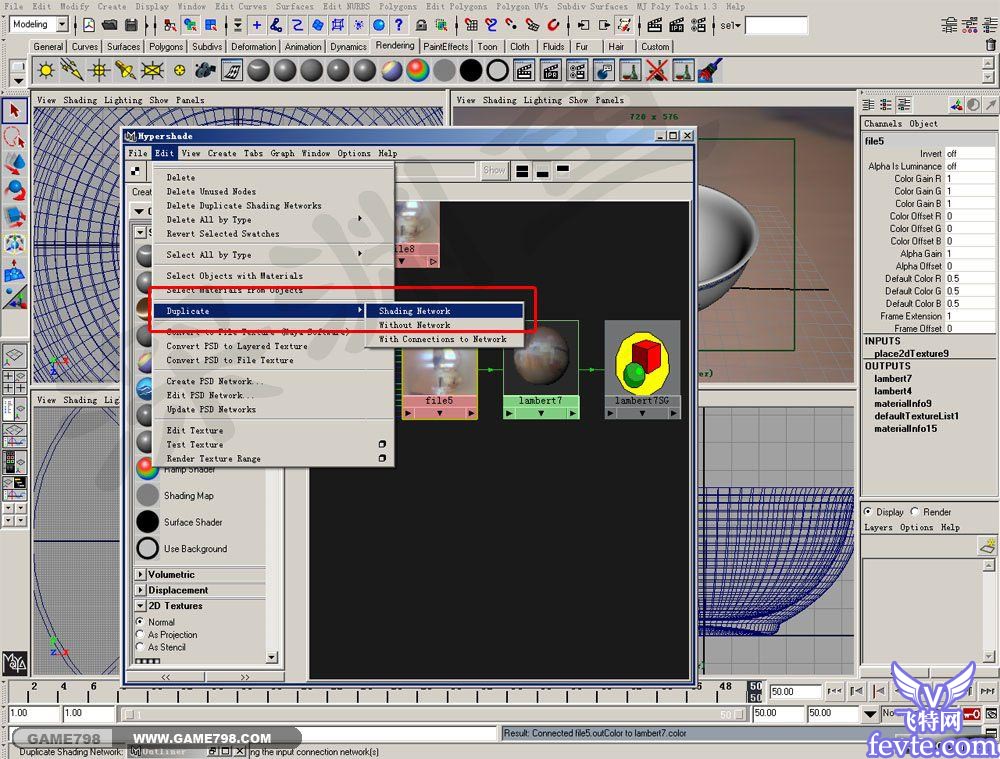Click Surface Shader in Hypershade create list

193,522
